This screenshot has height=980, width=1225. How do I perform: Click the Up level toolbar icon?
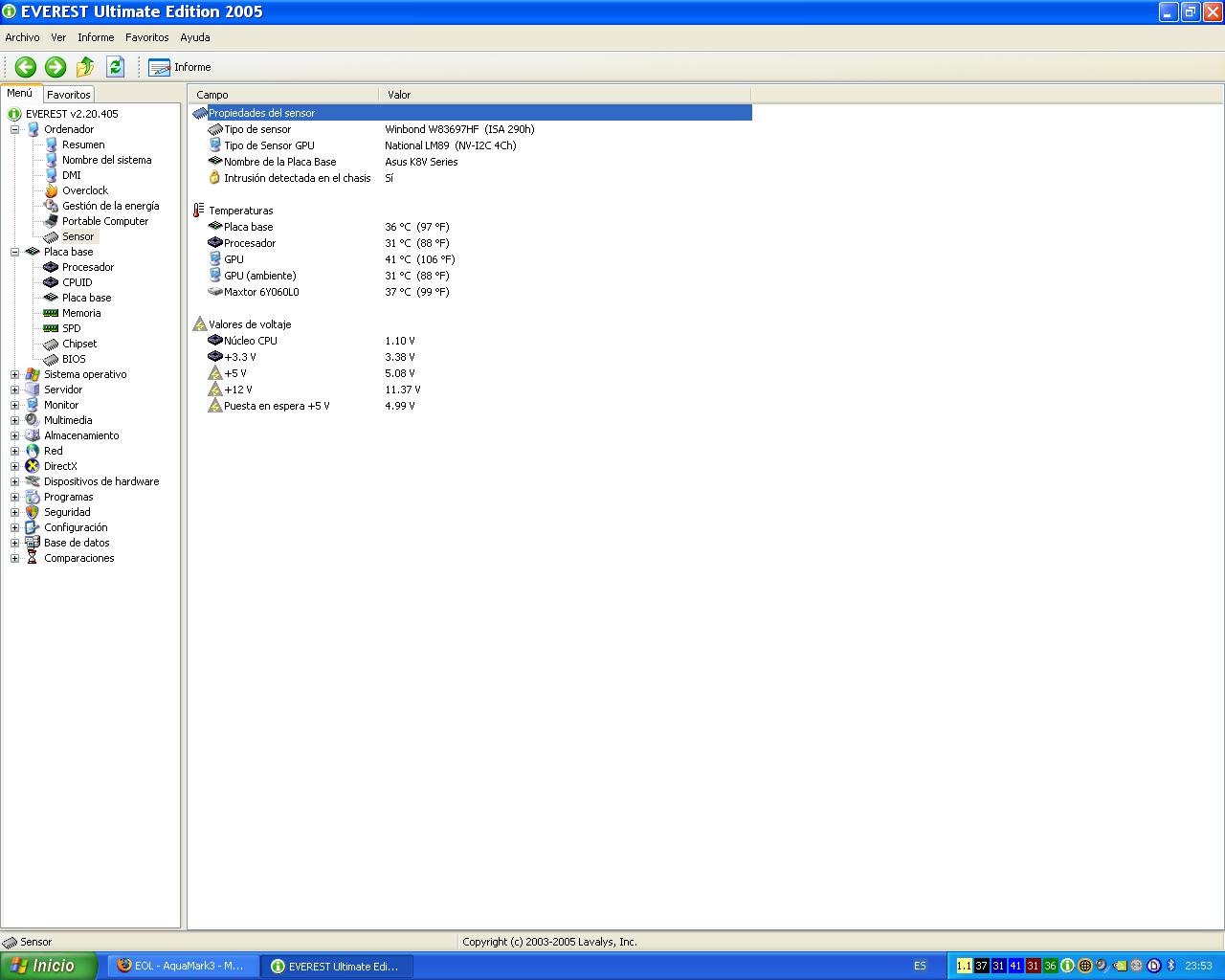(x=85, y=67)
